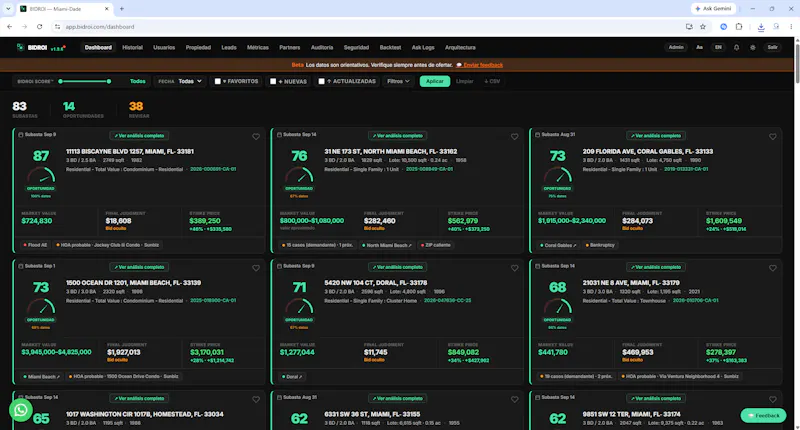Click the 14 Oportunidades counter

(83, 109)
